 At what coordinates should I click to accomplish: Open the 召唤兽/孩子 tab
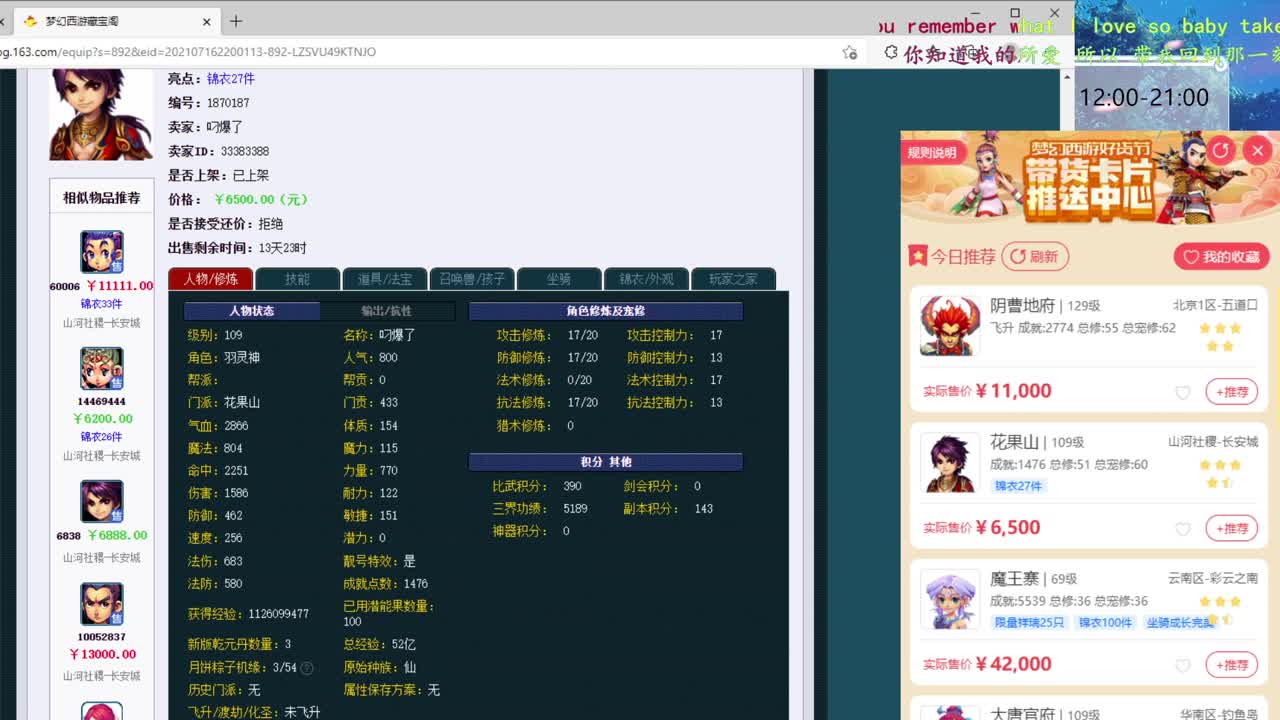472,279
